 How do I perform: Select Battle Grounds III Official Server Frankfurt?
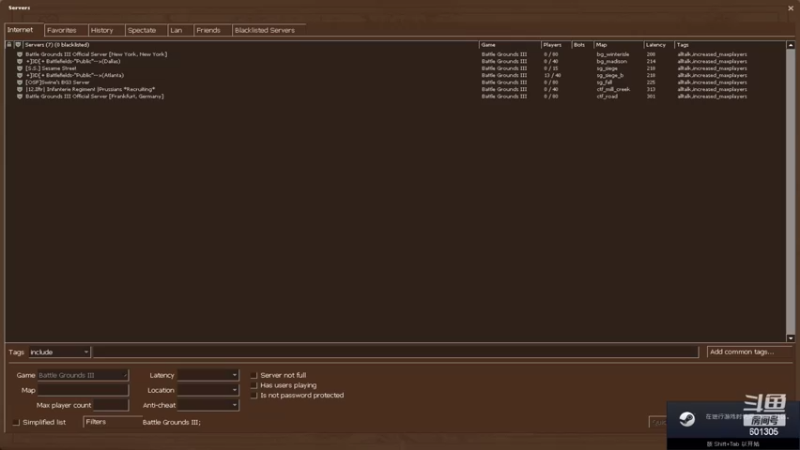click(x=395, y=96)
